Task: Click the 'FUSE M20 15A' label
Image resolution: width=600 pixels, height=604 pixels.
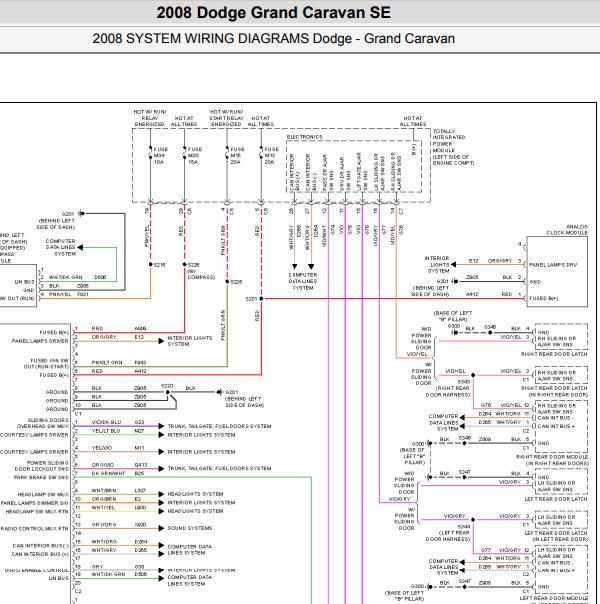Action: coord(194,156)
